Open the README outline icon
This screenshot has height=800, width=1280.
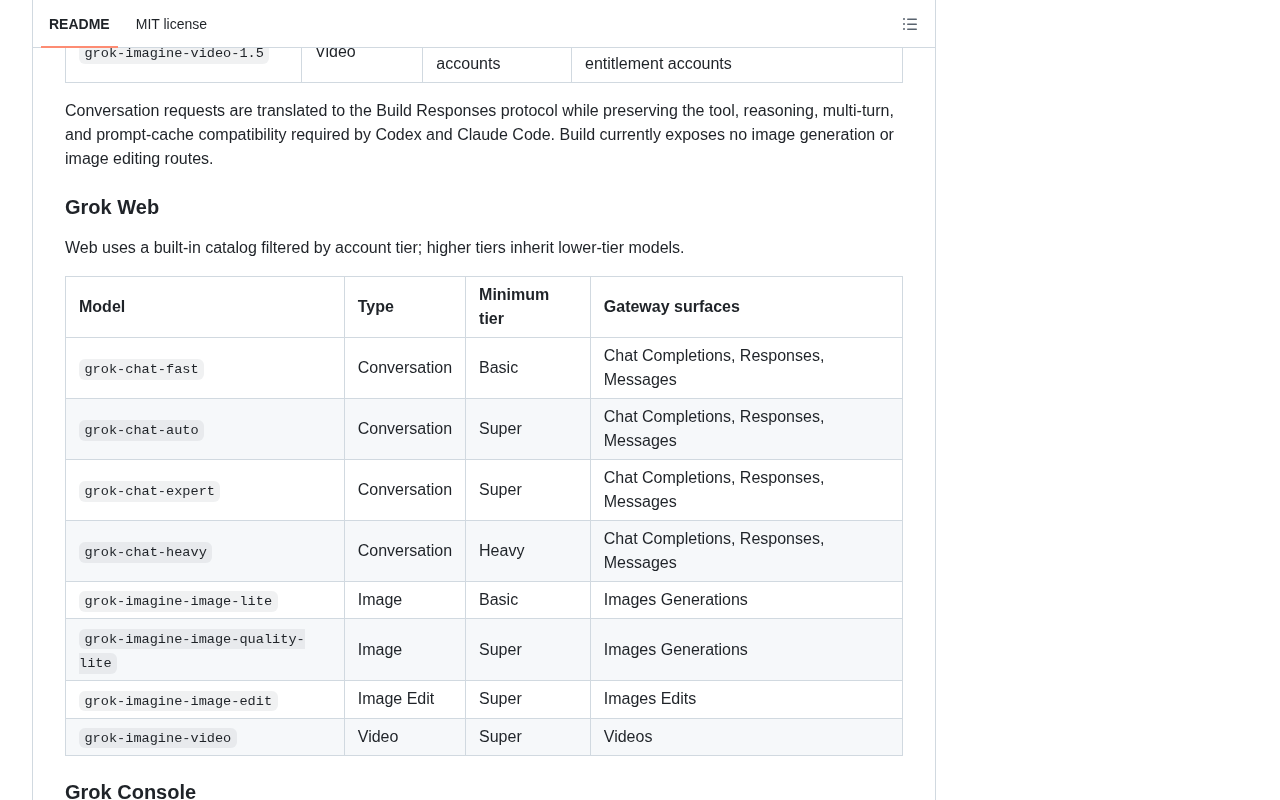tap(910, 24)
